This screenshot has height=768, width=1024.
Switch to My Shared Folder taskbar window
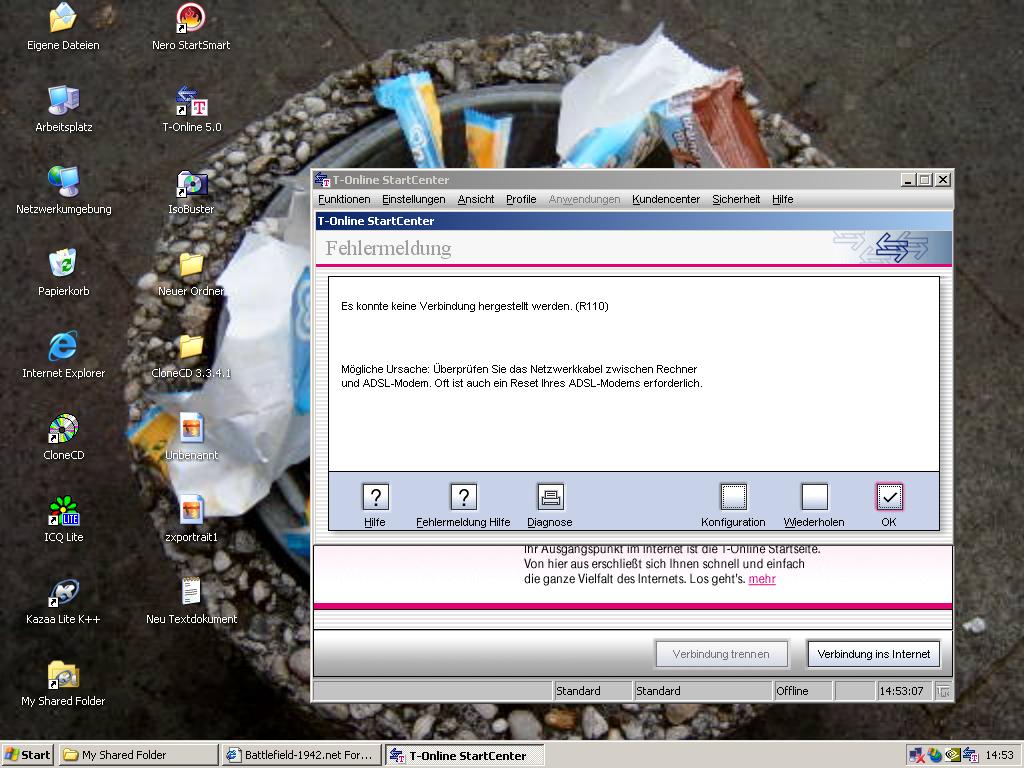point(139,755)
